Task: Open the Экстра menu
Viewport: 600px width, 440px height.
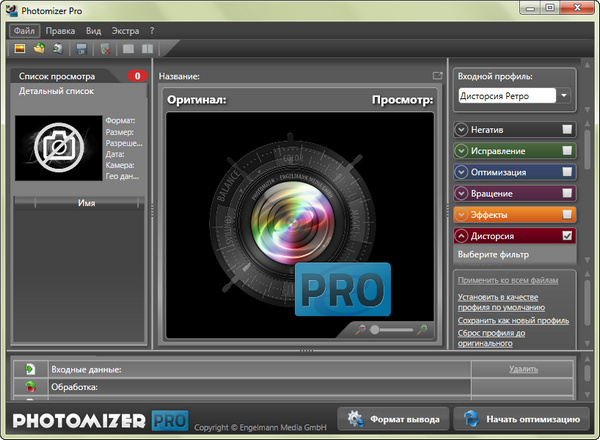Action: click(125, 30)
